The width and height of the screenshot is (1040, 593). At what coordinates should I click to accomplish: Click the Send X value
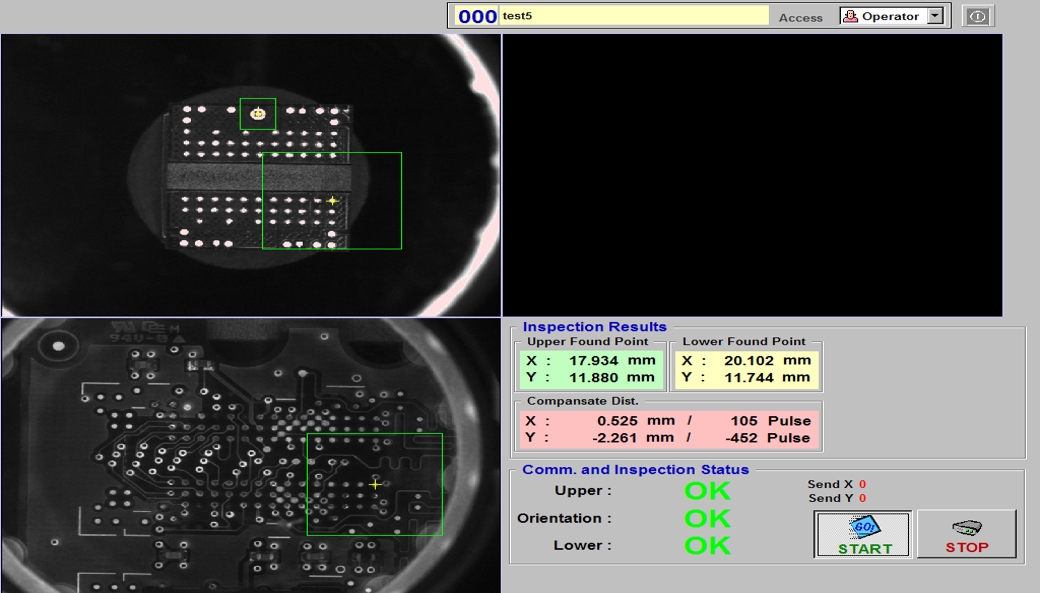[862, 484]
